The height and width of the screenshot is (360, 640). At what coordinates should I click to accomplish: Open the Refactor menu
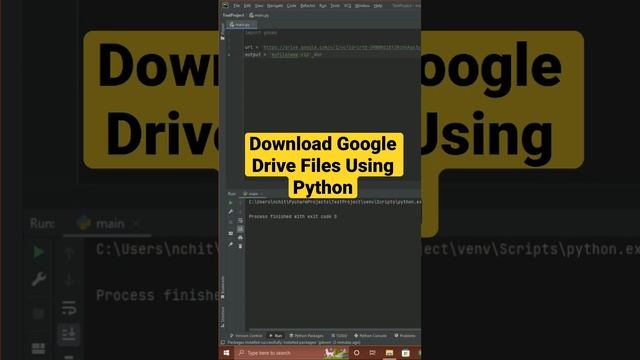[x=308, y=6]
